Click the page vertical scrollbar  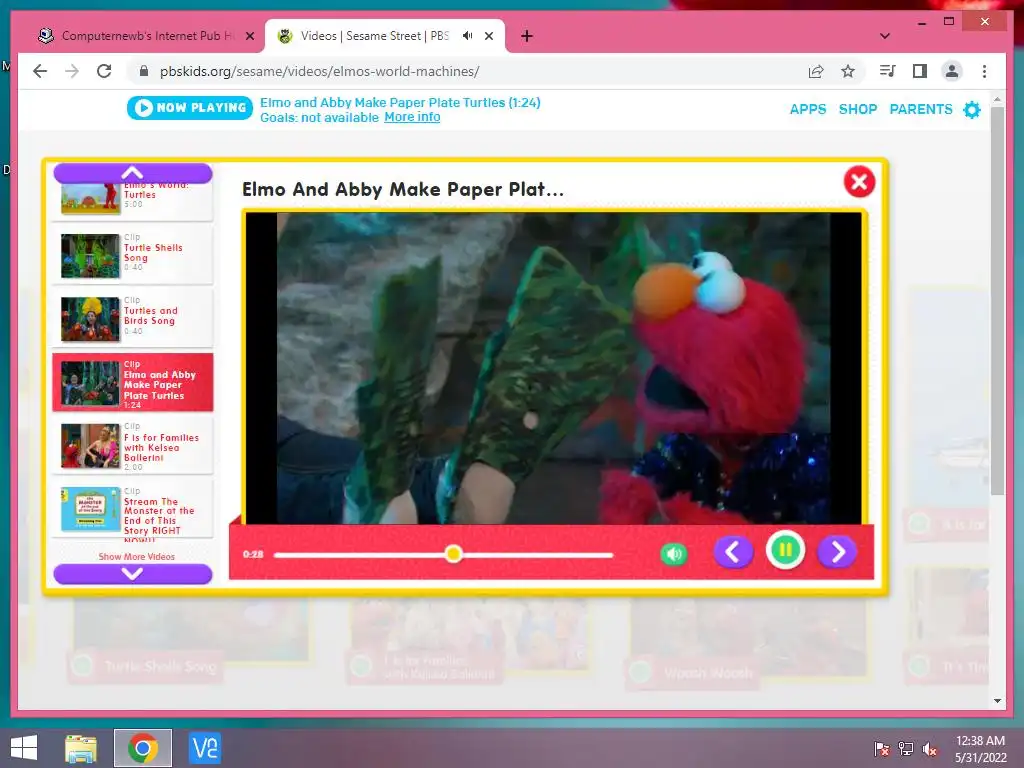997,300
